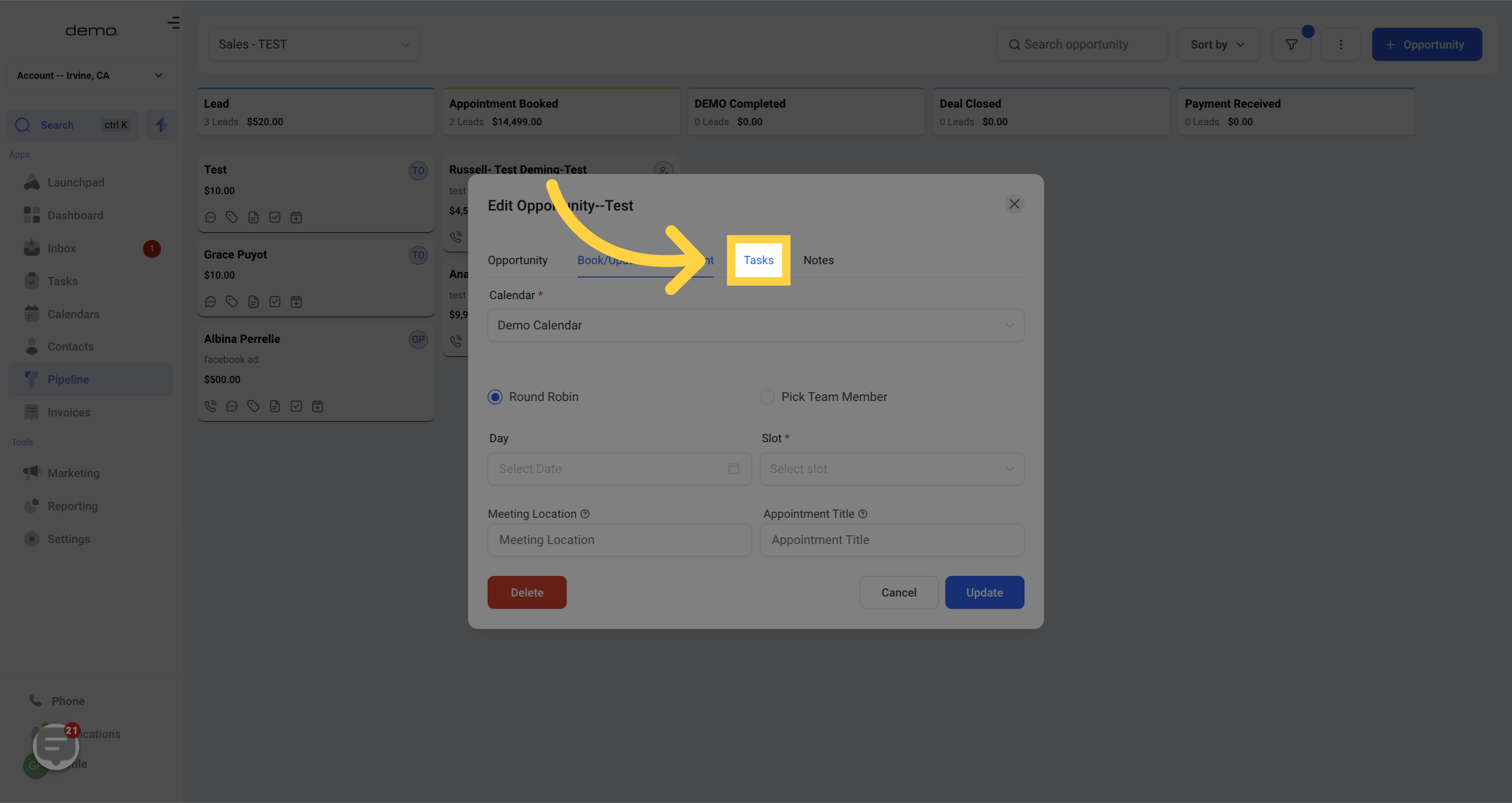Click the Cancel button
The image size is (1512, 803).
(898, 592)
